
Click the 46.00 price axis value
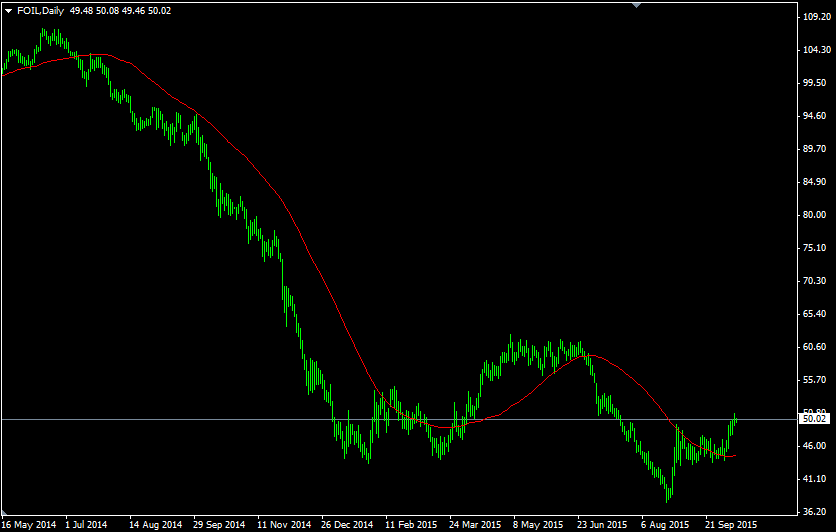[816, 446]
